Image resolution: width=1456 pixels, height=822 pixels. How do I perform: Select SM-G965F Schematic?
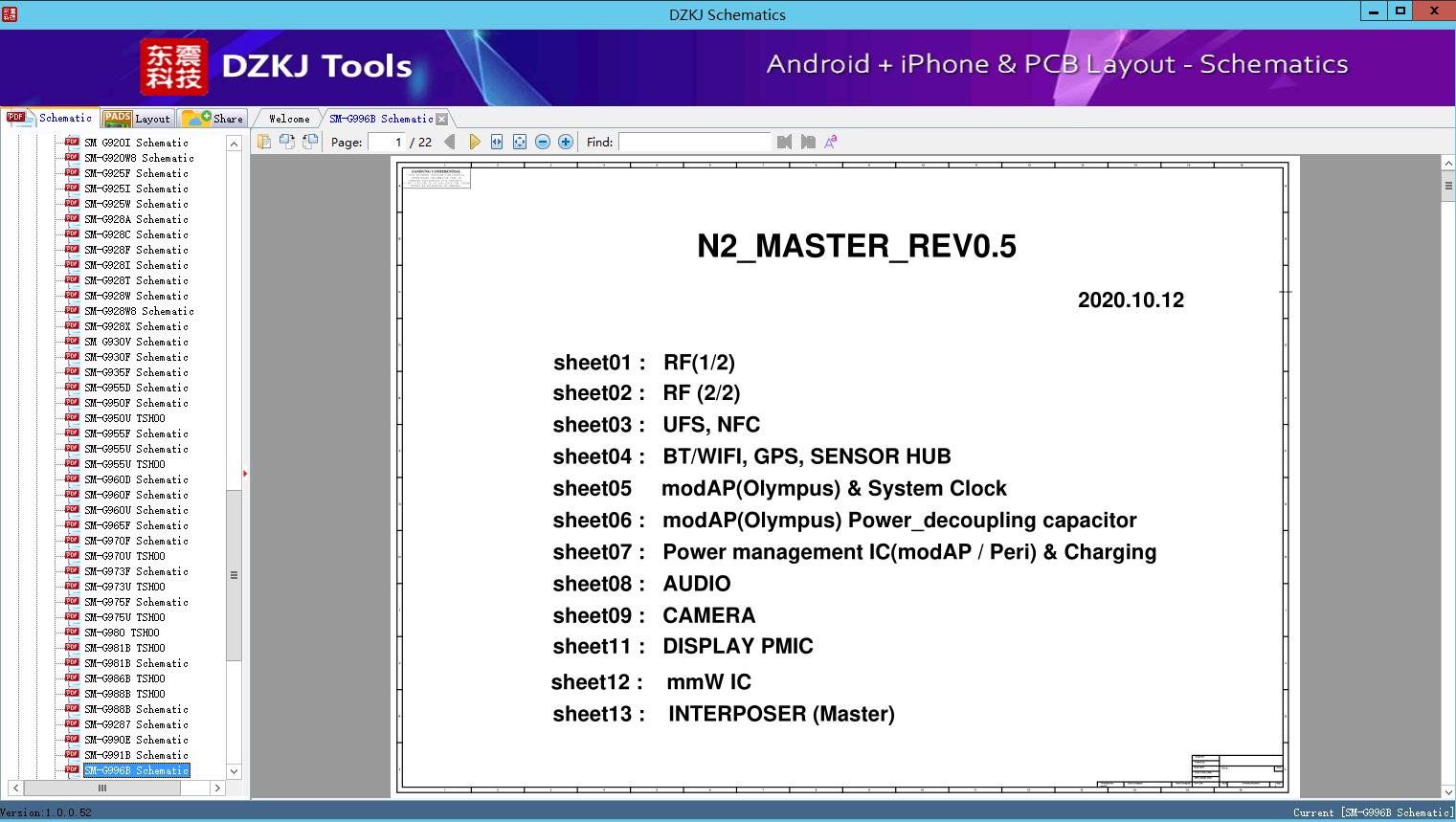pos(136,525)
